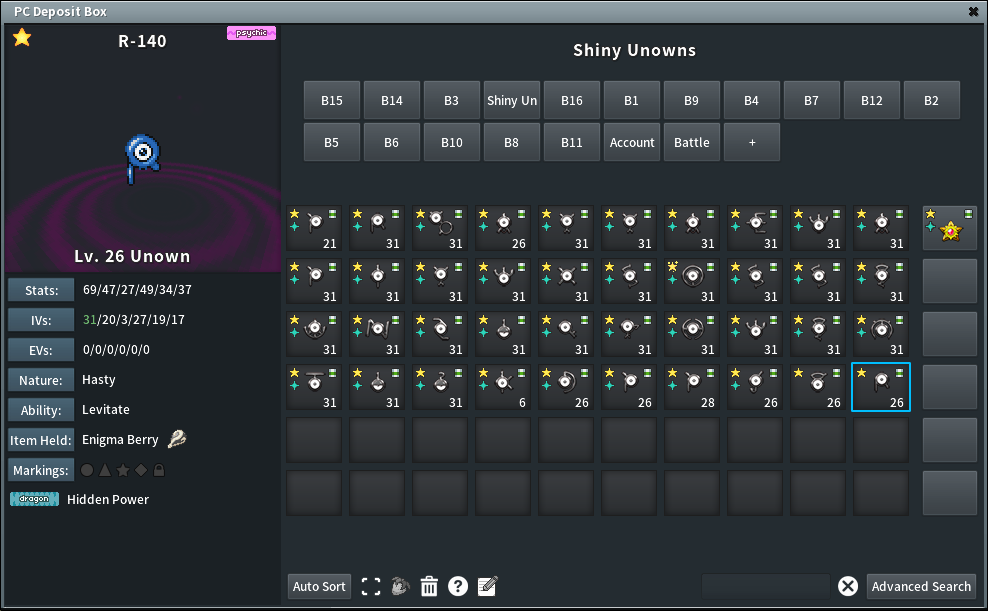The height and width of the screenshot is (611, 988).
Task: Go to box B7
Action: 812,100
